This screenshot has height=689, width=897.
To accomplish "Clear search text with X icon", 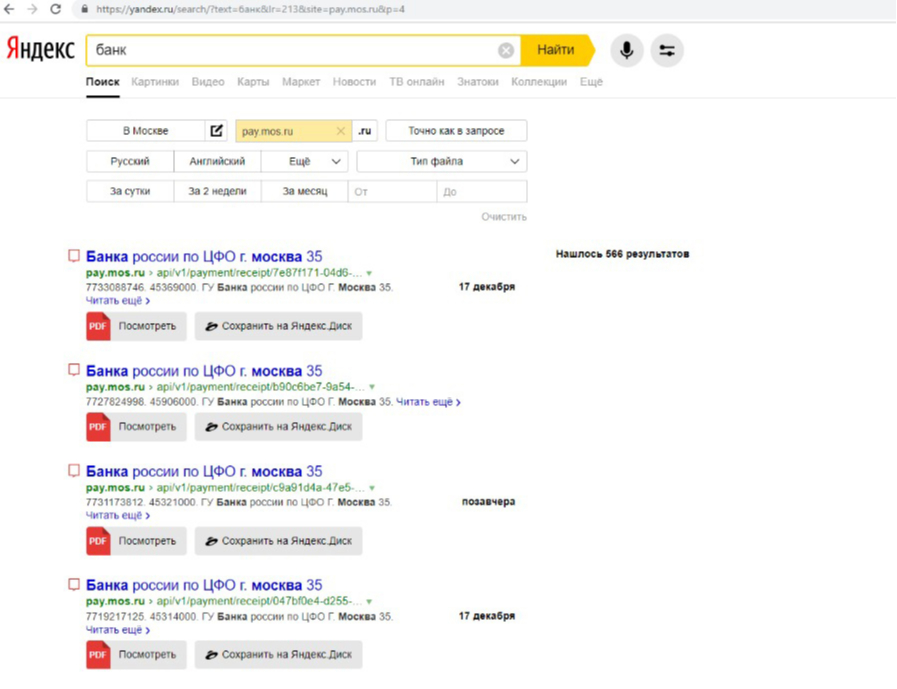I will [x=506, y=50].
